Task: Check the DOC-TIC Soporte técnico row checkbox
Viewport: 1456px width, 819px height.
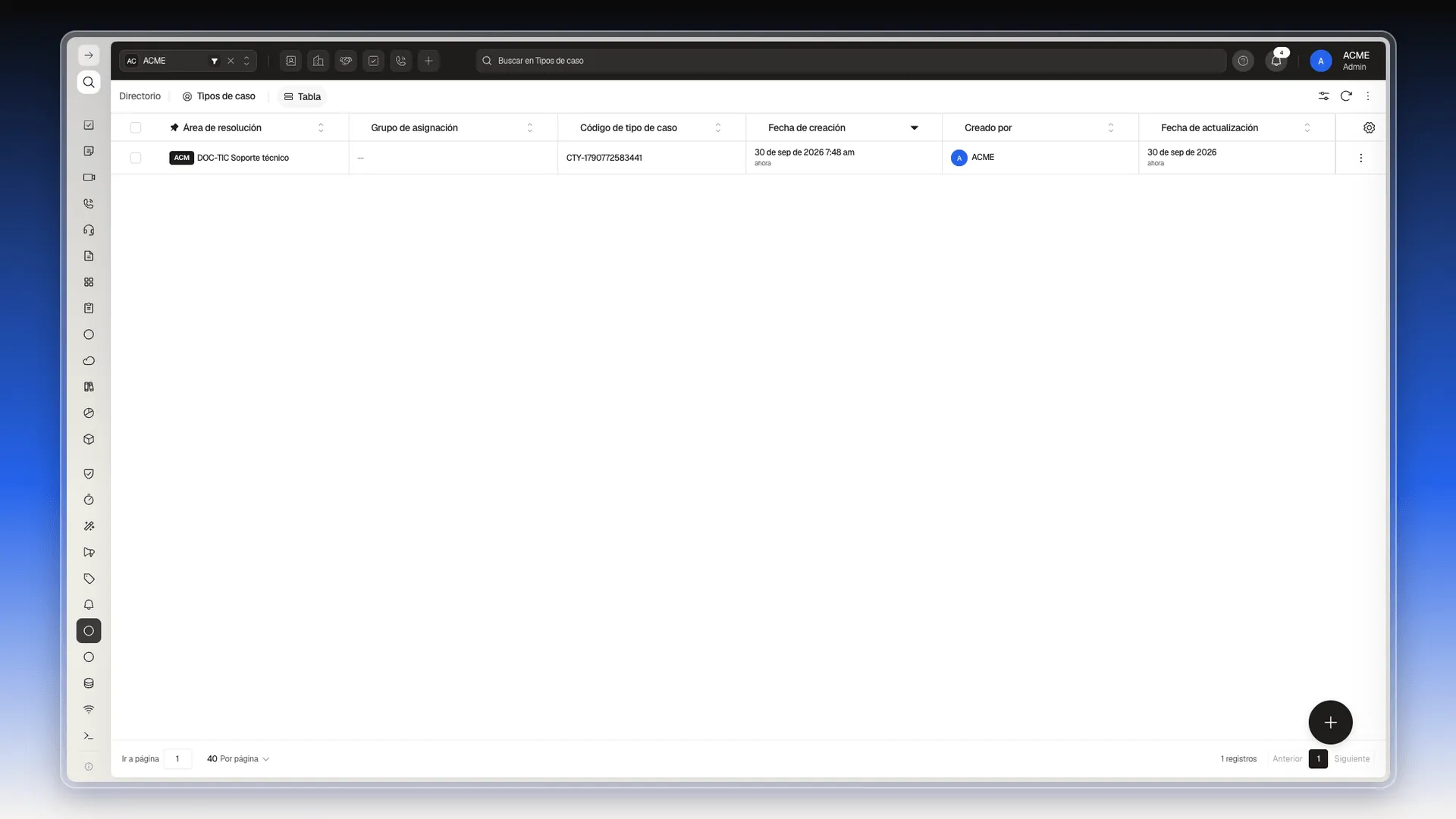Action: pos(136,158)
